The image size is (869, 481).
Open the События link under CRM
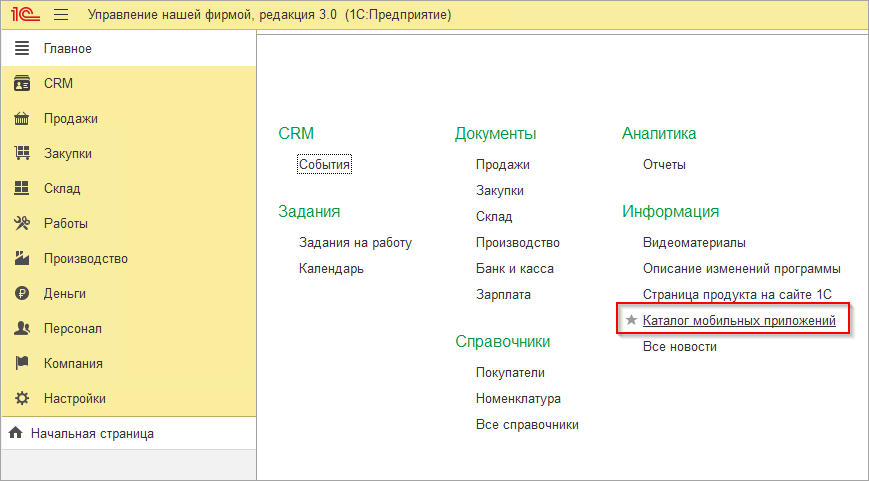[x=324, y=165]
